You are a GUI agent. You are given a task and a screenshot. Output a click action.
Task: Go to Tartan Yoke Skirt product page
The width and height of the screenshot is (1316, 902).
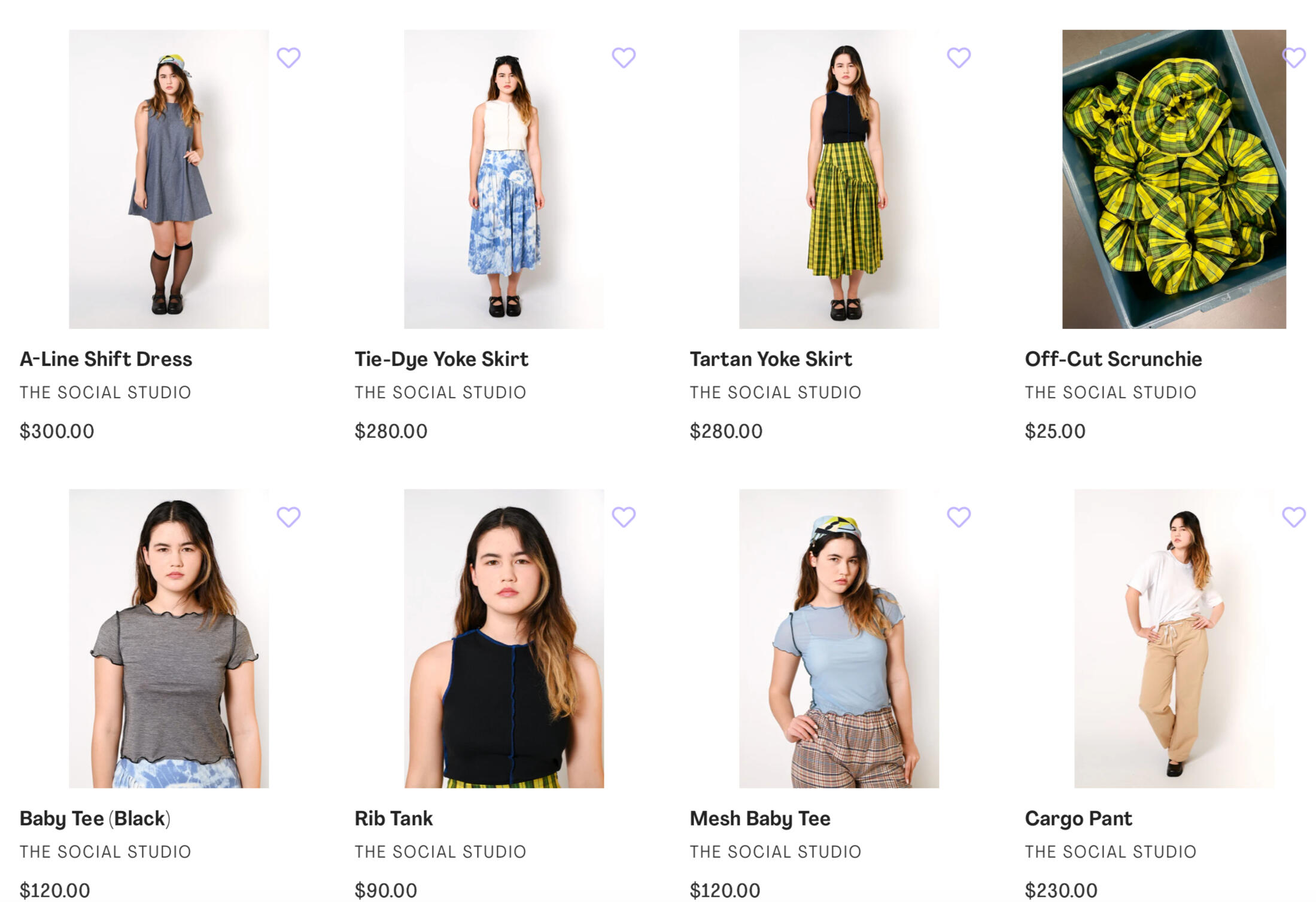771,359
